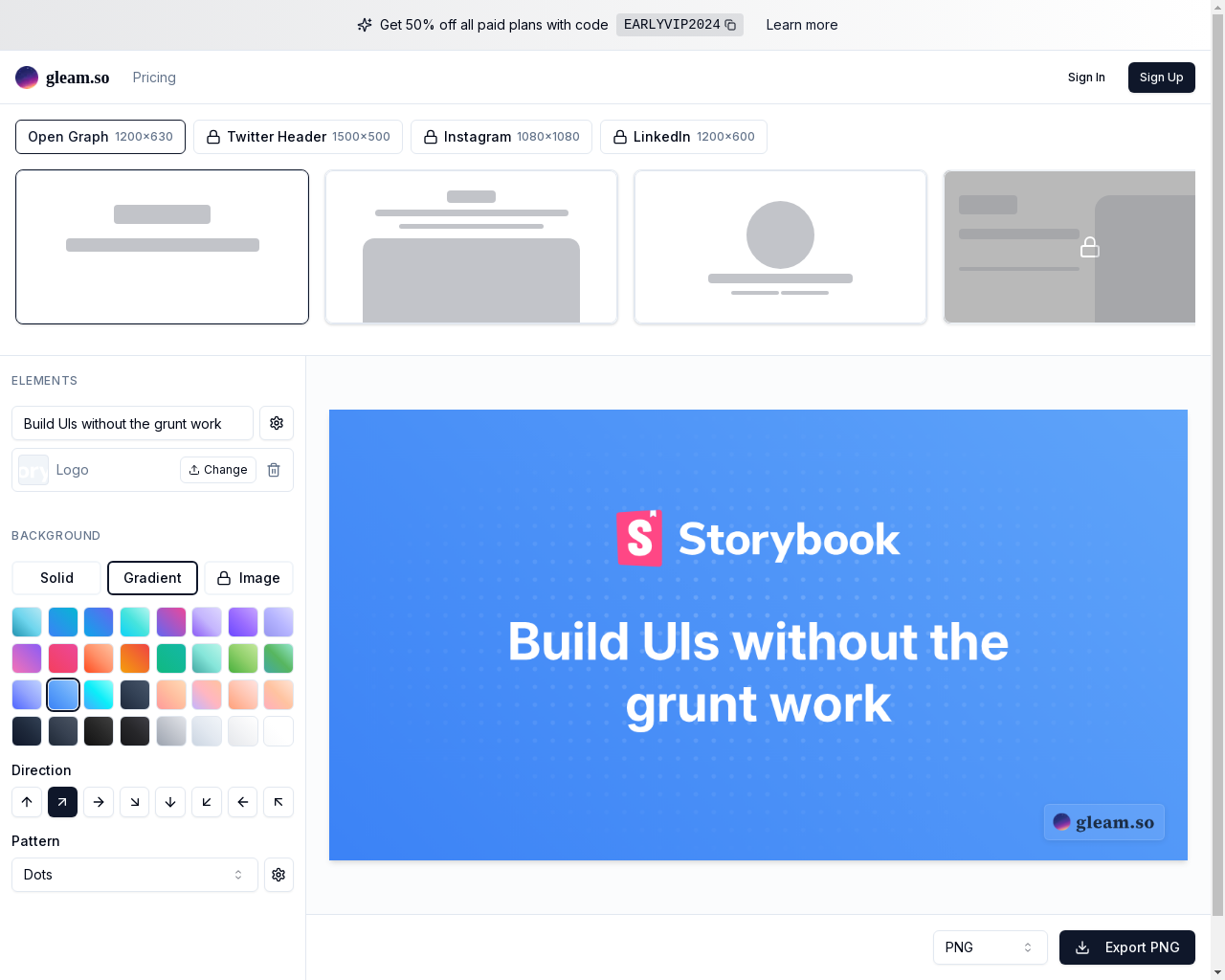Image resolution: width=1225 pixels, height=980 pixels.
Task: Set gradient direction to down-left arrow
Action: point(207,802)
